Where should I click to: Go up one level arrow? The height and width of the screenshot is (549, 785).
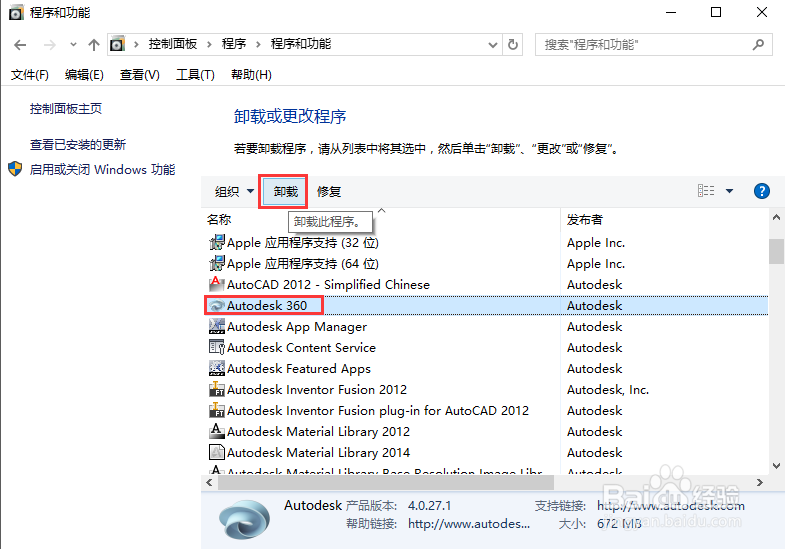[x=94, y=45]
